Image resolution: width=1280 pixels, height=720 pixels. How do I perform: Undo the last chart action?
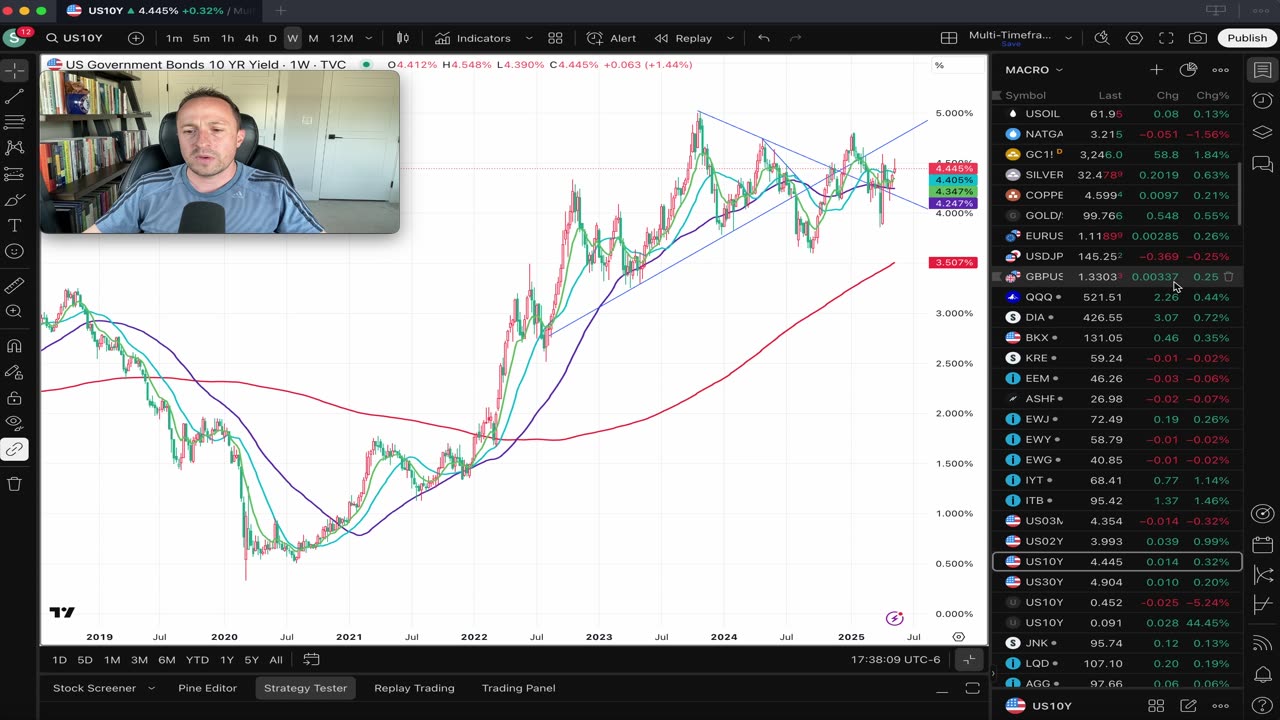point(764,38)
